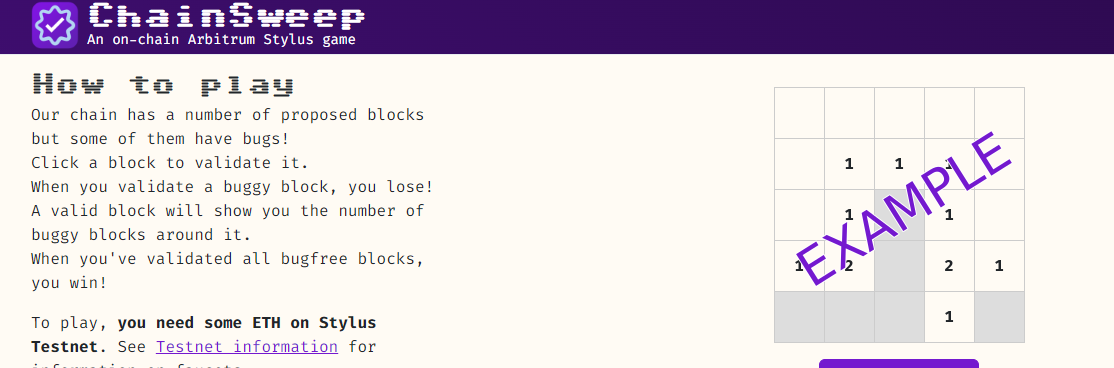The width and height of the screenshot is (1114, 368).
Task: Click the purple button below the example grid
Action: (x=899, y=363)
